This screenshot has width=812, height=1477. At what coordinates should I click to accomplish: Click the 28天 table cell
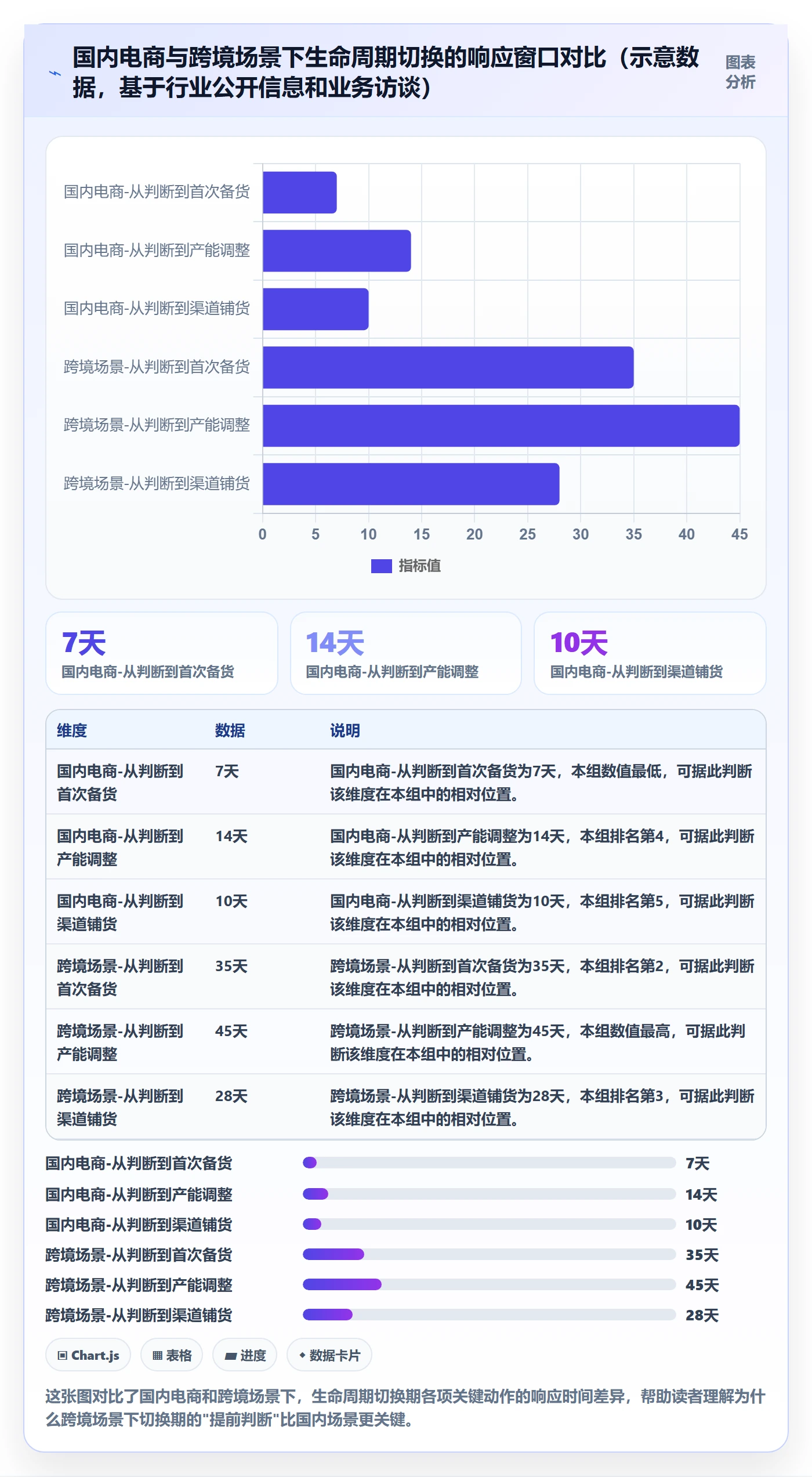tap(231, 1096)
